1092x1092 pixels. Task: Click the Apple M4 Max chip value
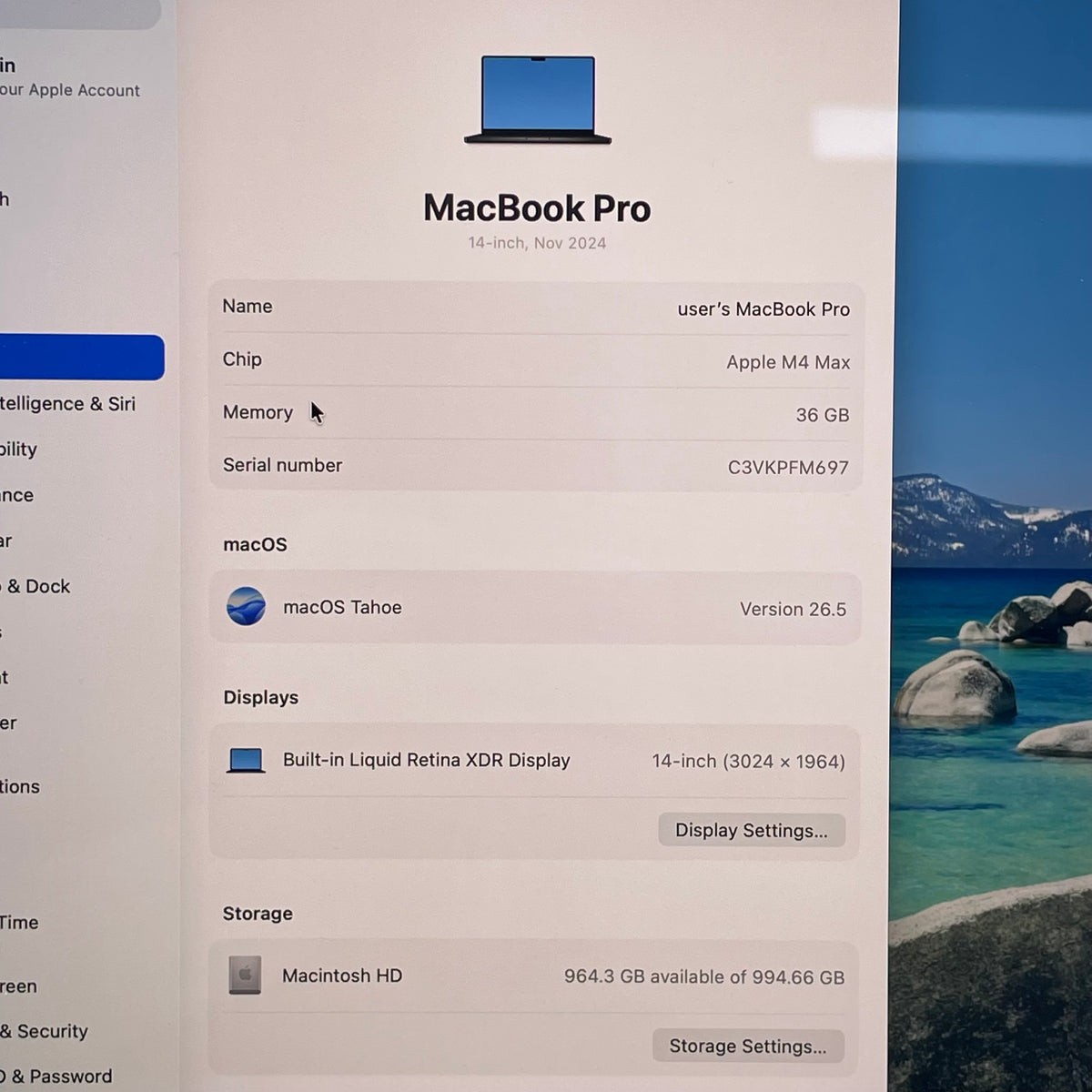[788, 362]
